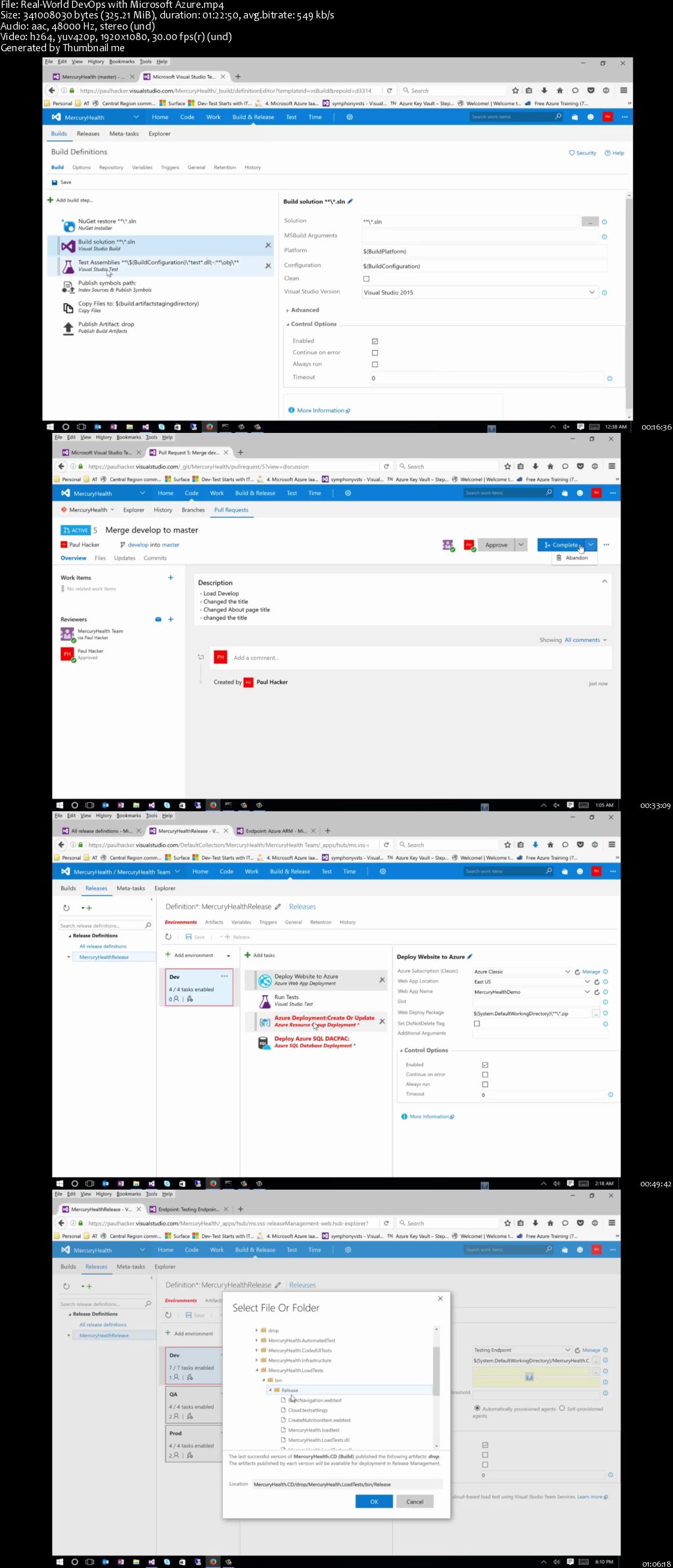Toggle the Set DoNotDelete flag checkbox

point(477,1023)
